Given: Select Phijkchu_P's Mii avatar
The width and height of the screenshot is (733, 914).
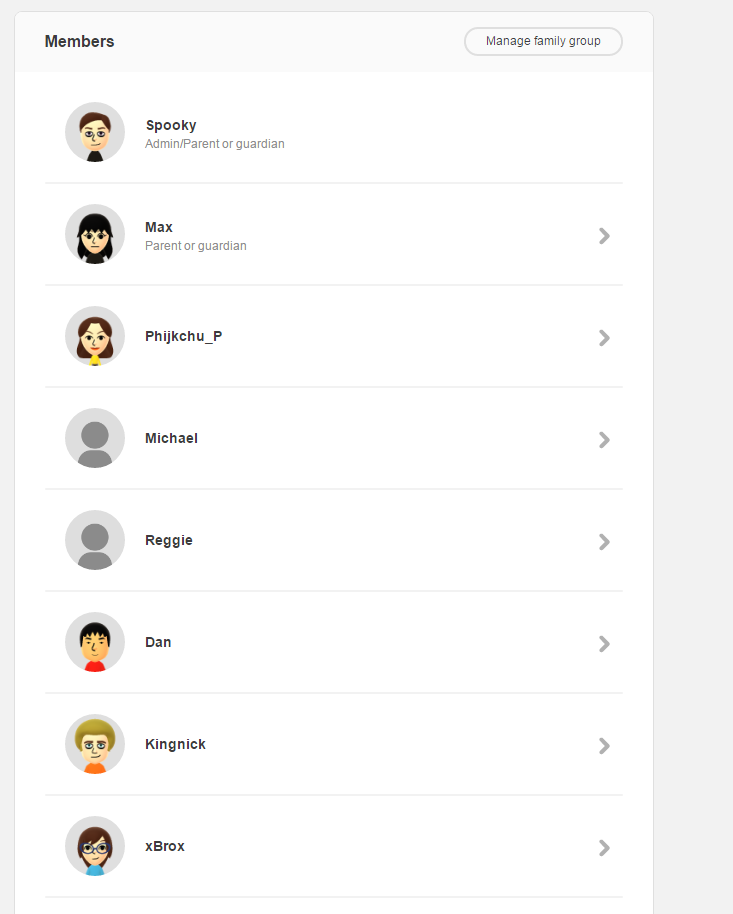Looking at the screenshot, I should coord(95,336).
